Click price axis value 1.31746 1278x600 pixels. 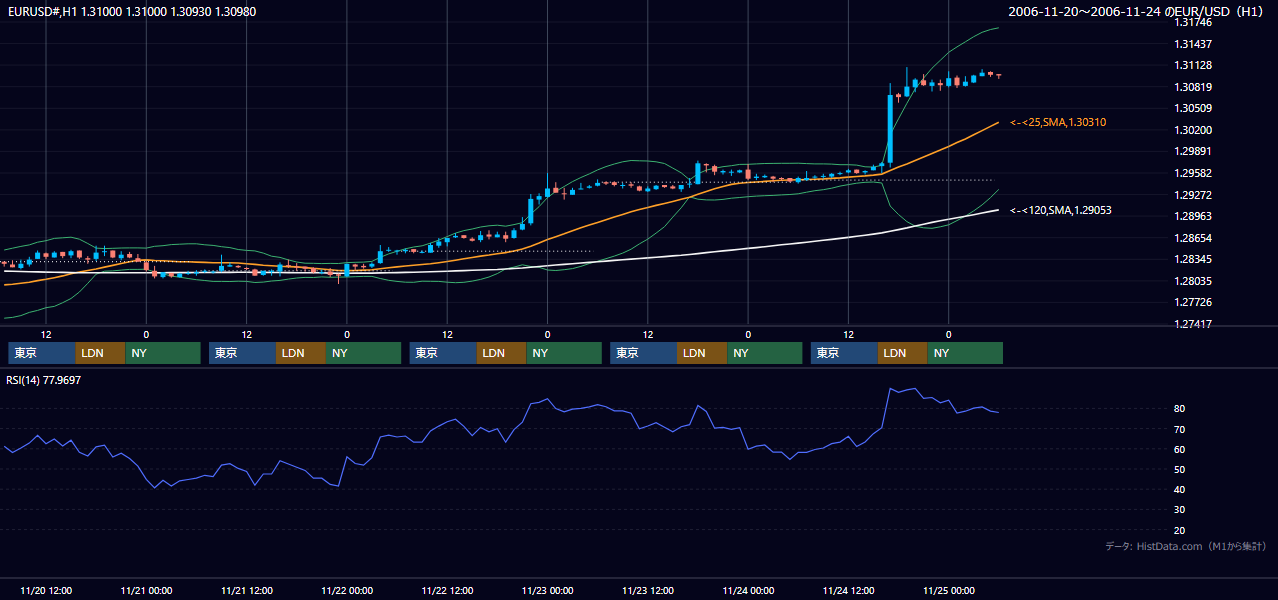click(1194, 23)
